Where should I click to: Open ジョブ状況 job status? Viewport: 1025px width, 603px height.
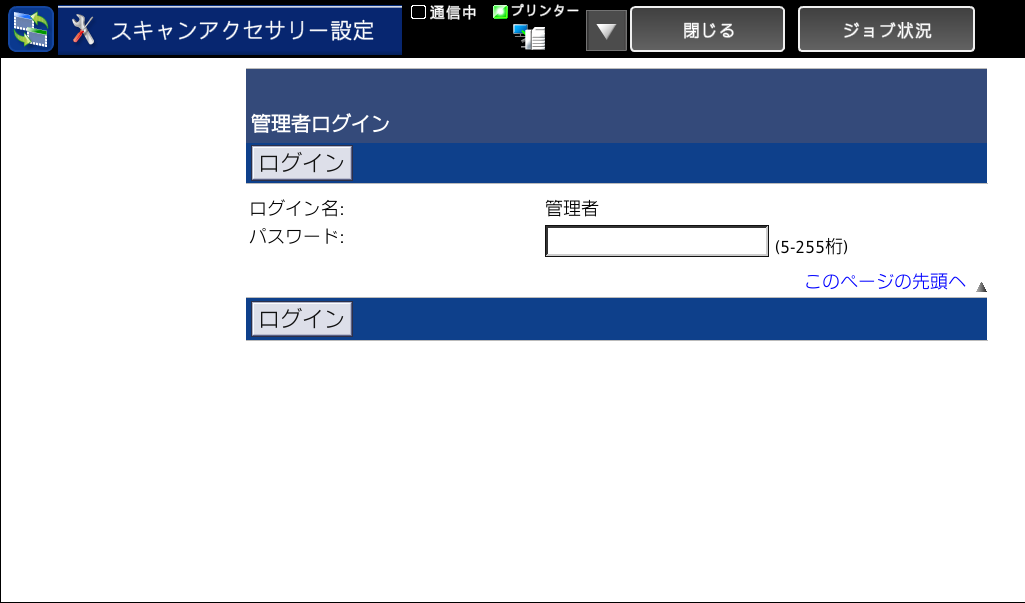(886, 30)
